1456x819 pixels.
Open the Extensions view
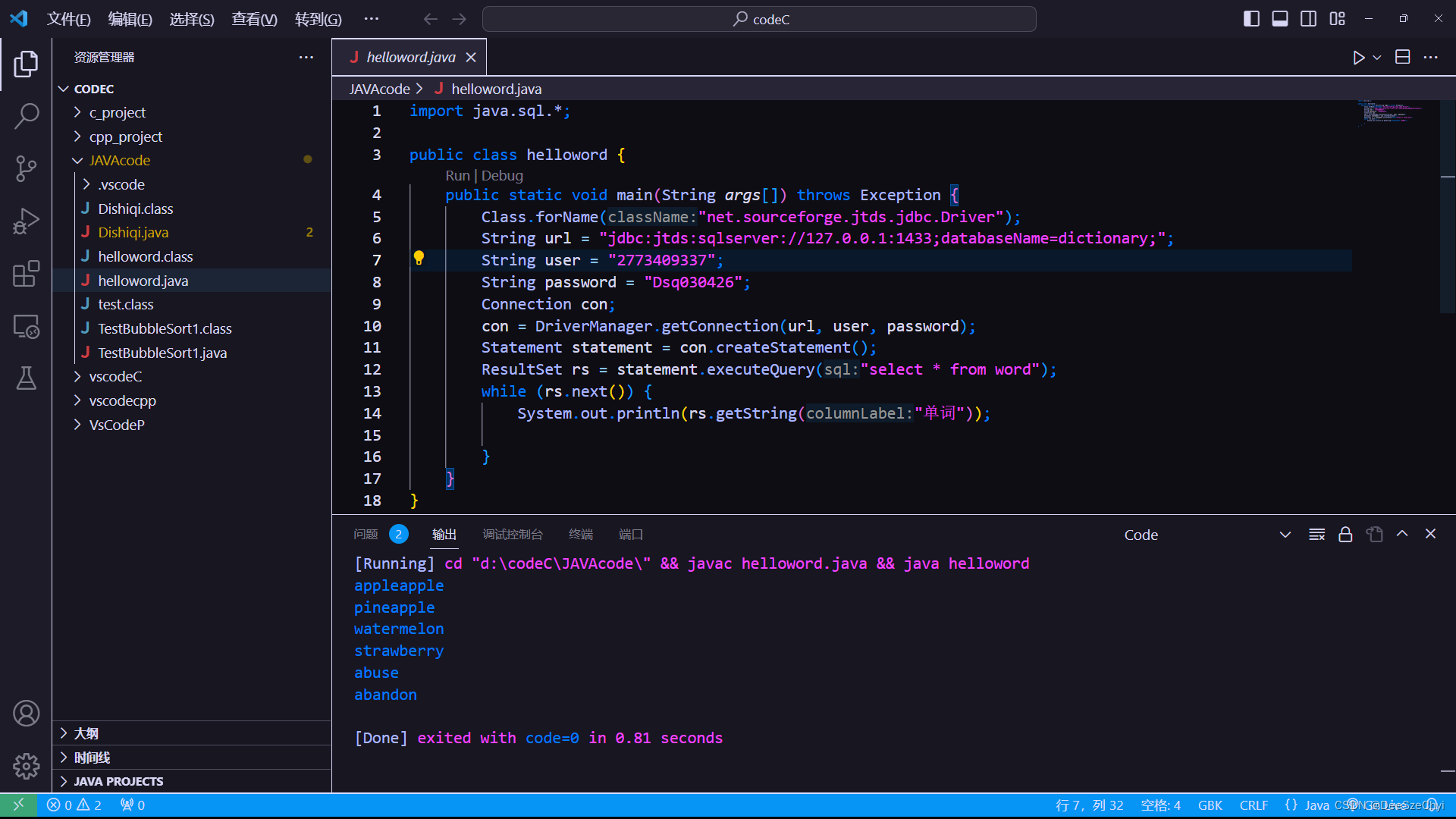[27, 274]
